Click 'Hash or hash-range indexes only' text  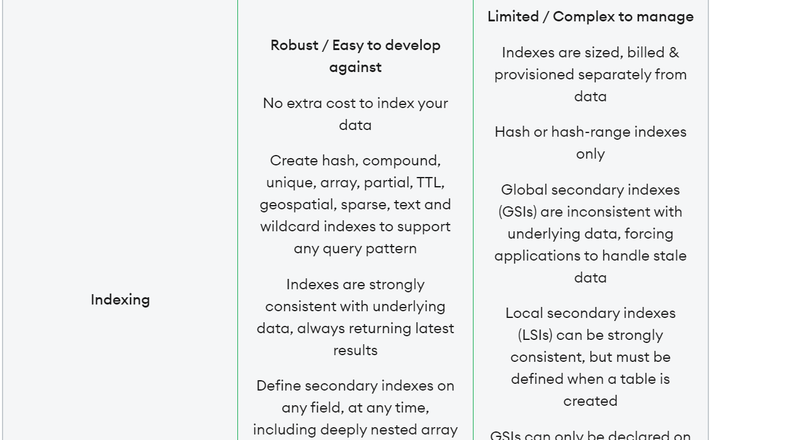point(590,142)
